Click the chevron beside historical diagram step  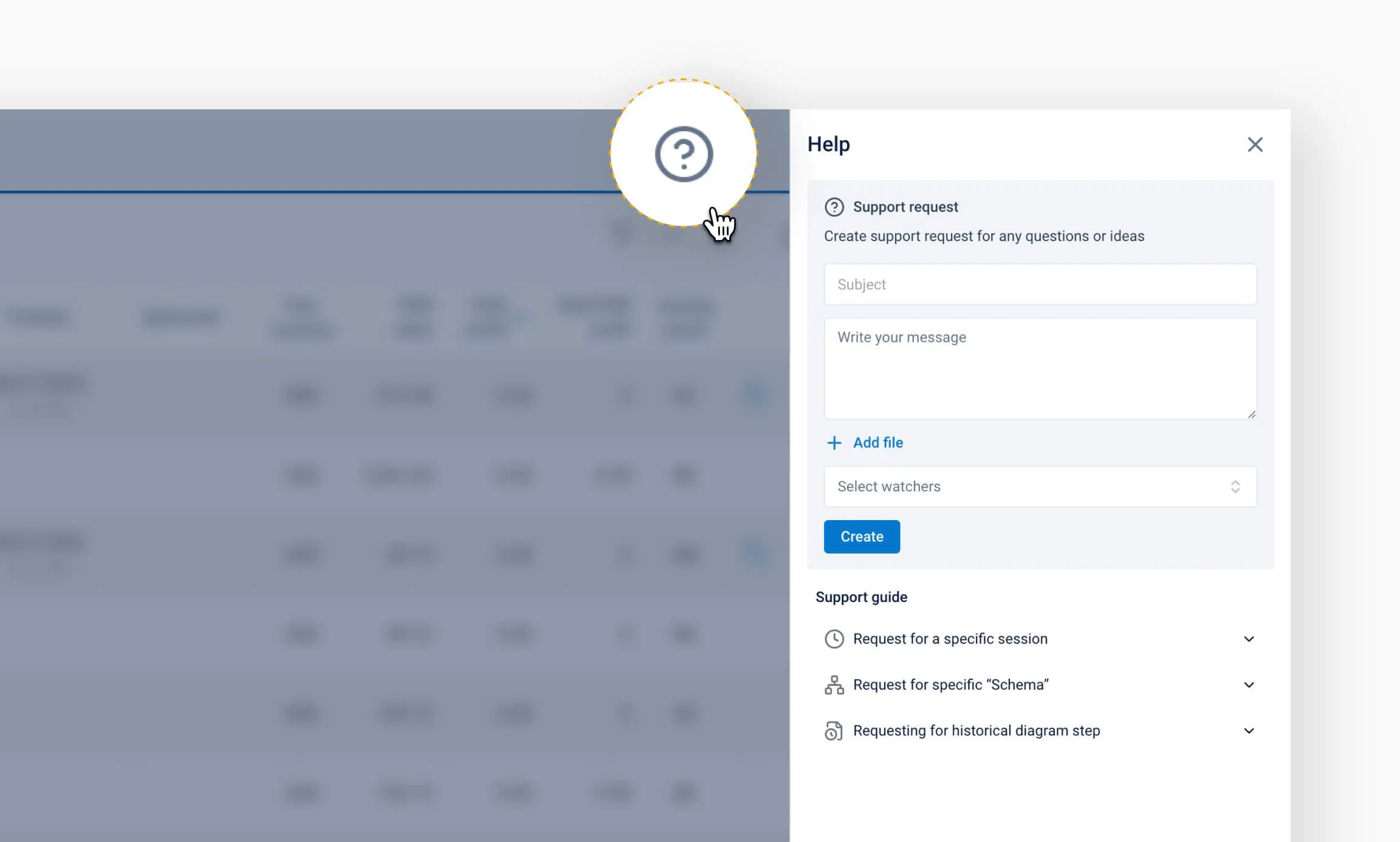pyautogui.click(x=1249, y=731)
